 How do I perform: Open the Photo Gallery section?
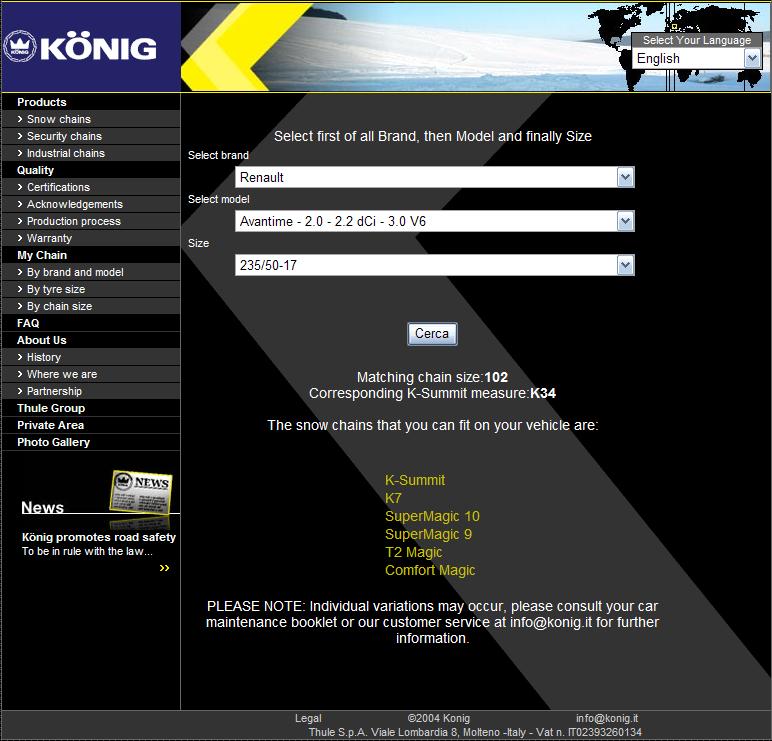pyautogui.click(x=53, y=442)
